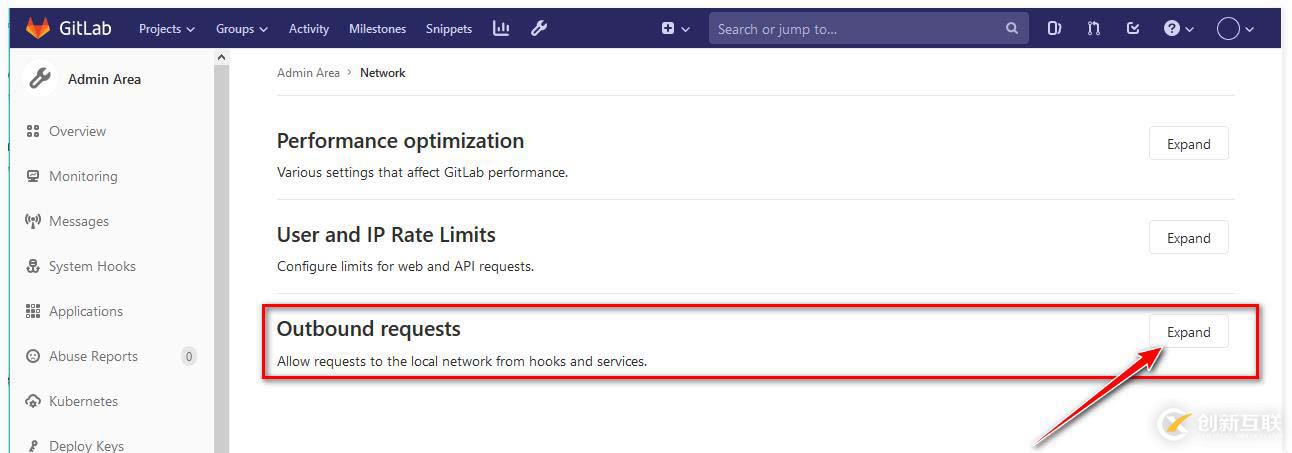Click the Kubernetes cloud icon in sidebar
Screen dimensions: 1292x453
[32, 401]
